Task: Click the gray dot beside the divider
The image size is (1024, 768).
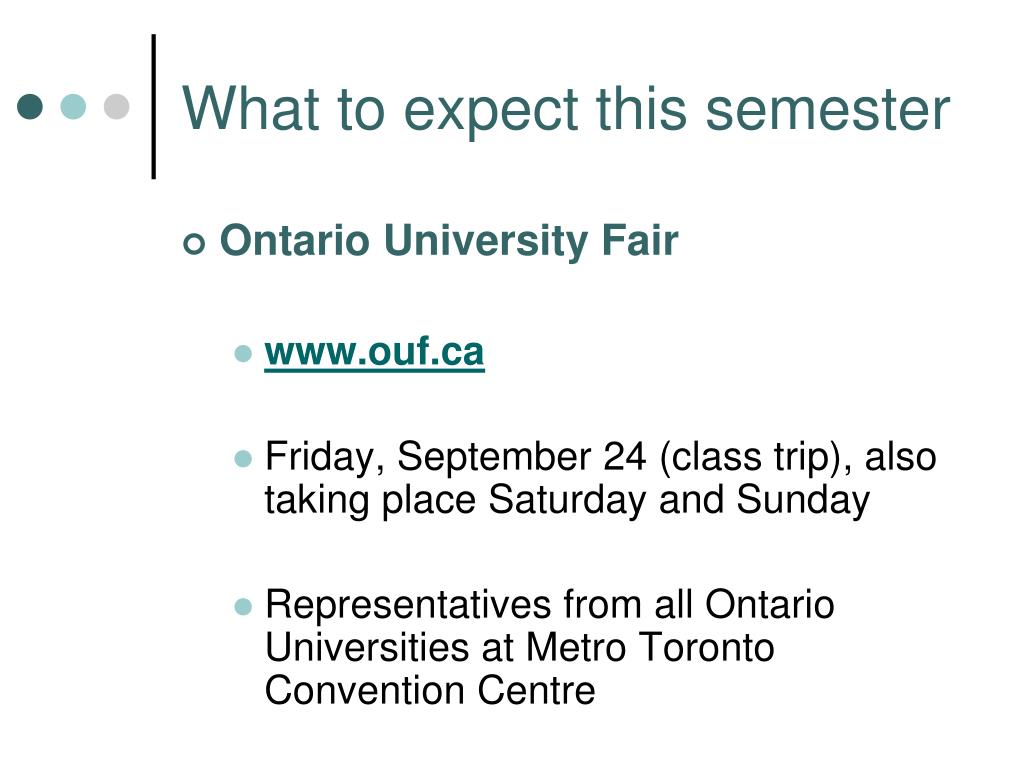Action: (116, 106)
